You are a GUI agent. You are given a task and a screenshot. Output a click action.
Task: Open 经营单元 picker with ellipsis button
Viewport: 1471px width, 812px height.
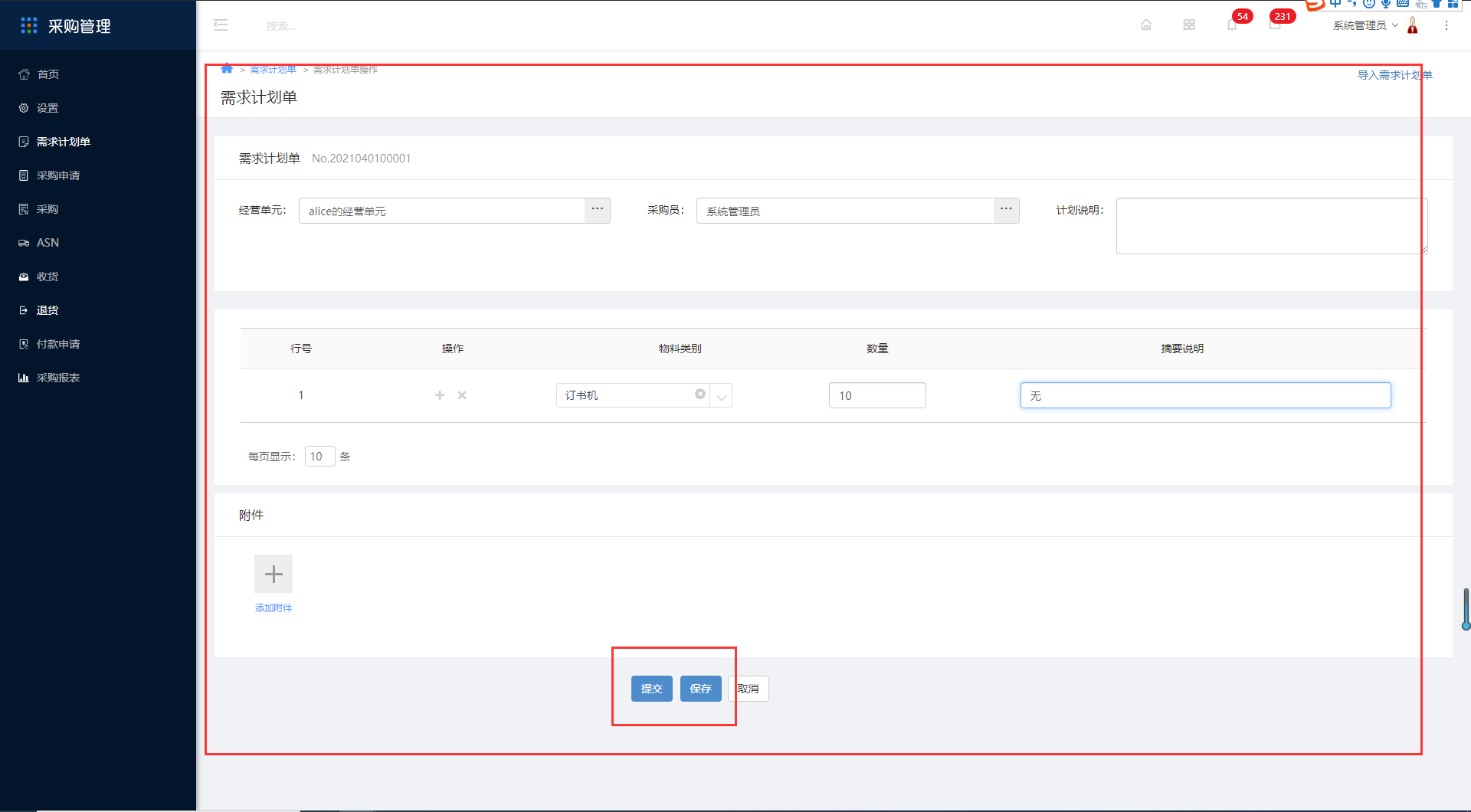[598, 211]
